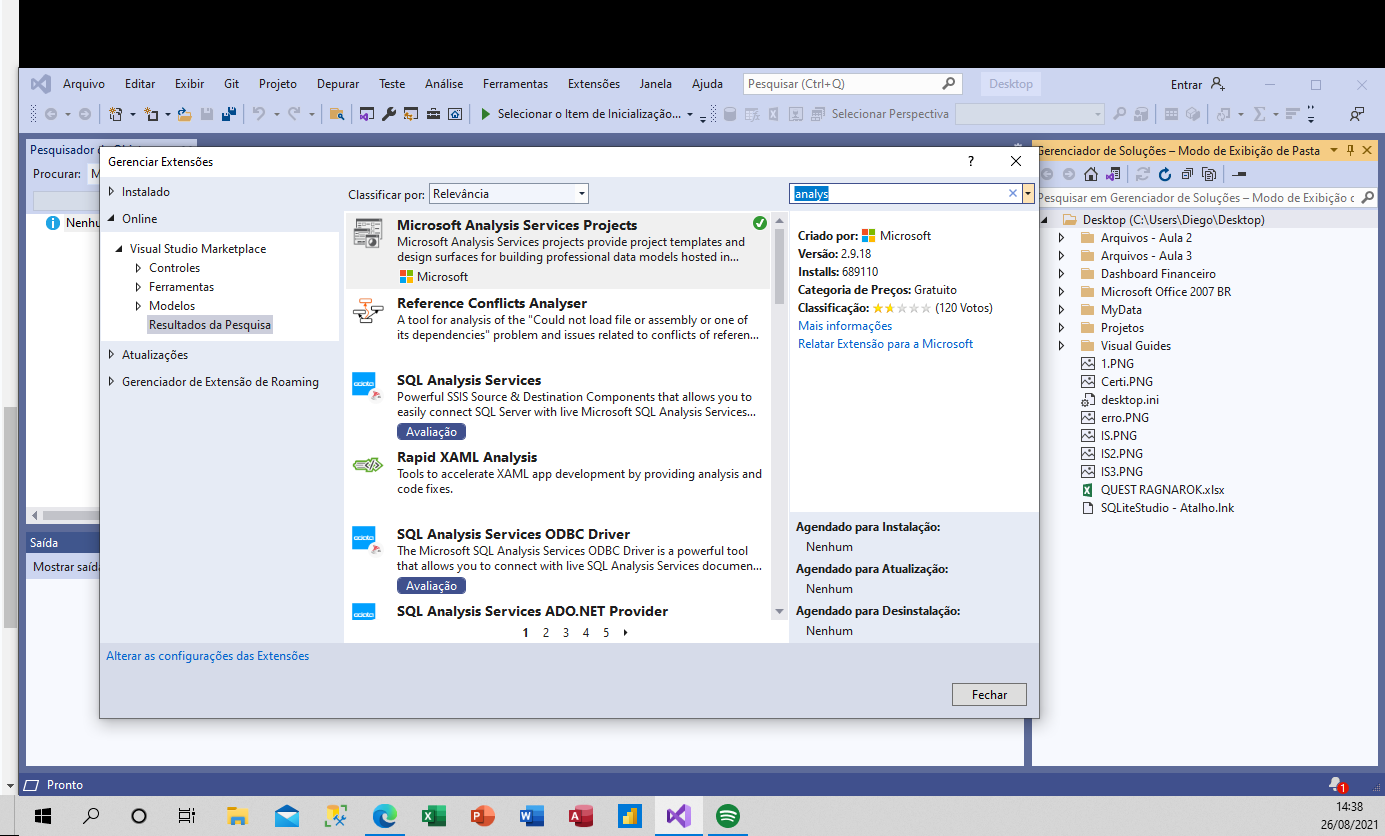Open the Depurar menu

click(338, 84)
